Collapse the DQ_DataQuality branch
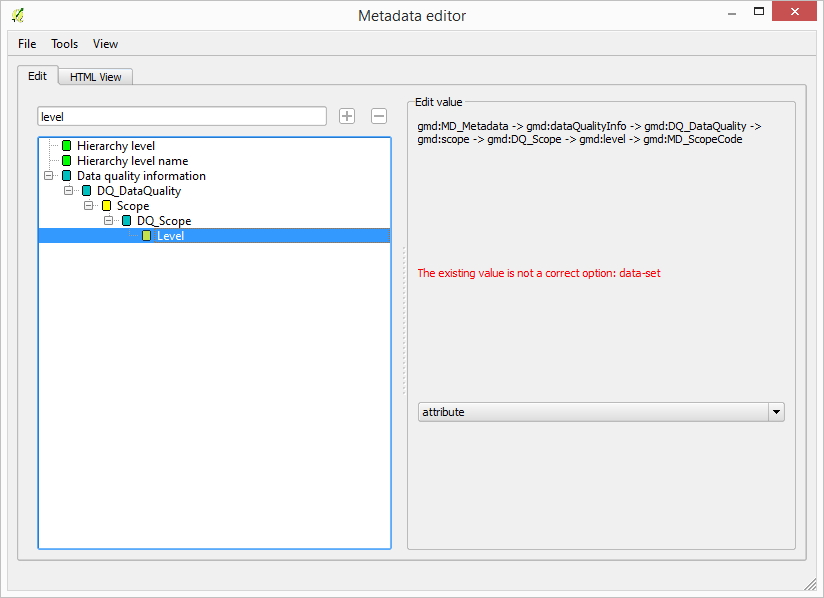This screenshot has width=824, height=598. coord(68,191)
